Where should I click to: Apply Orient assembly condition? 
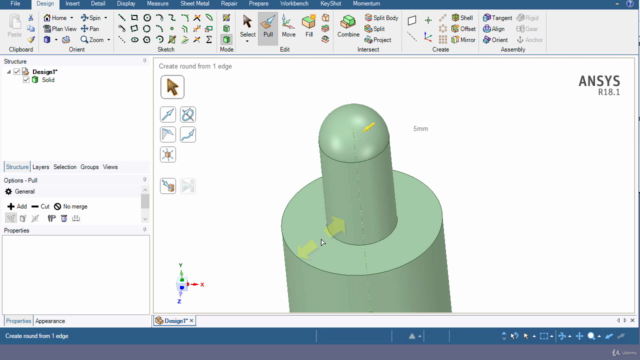495,40
